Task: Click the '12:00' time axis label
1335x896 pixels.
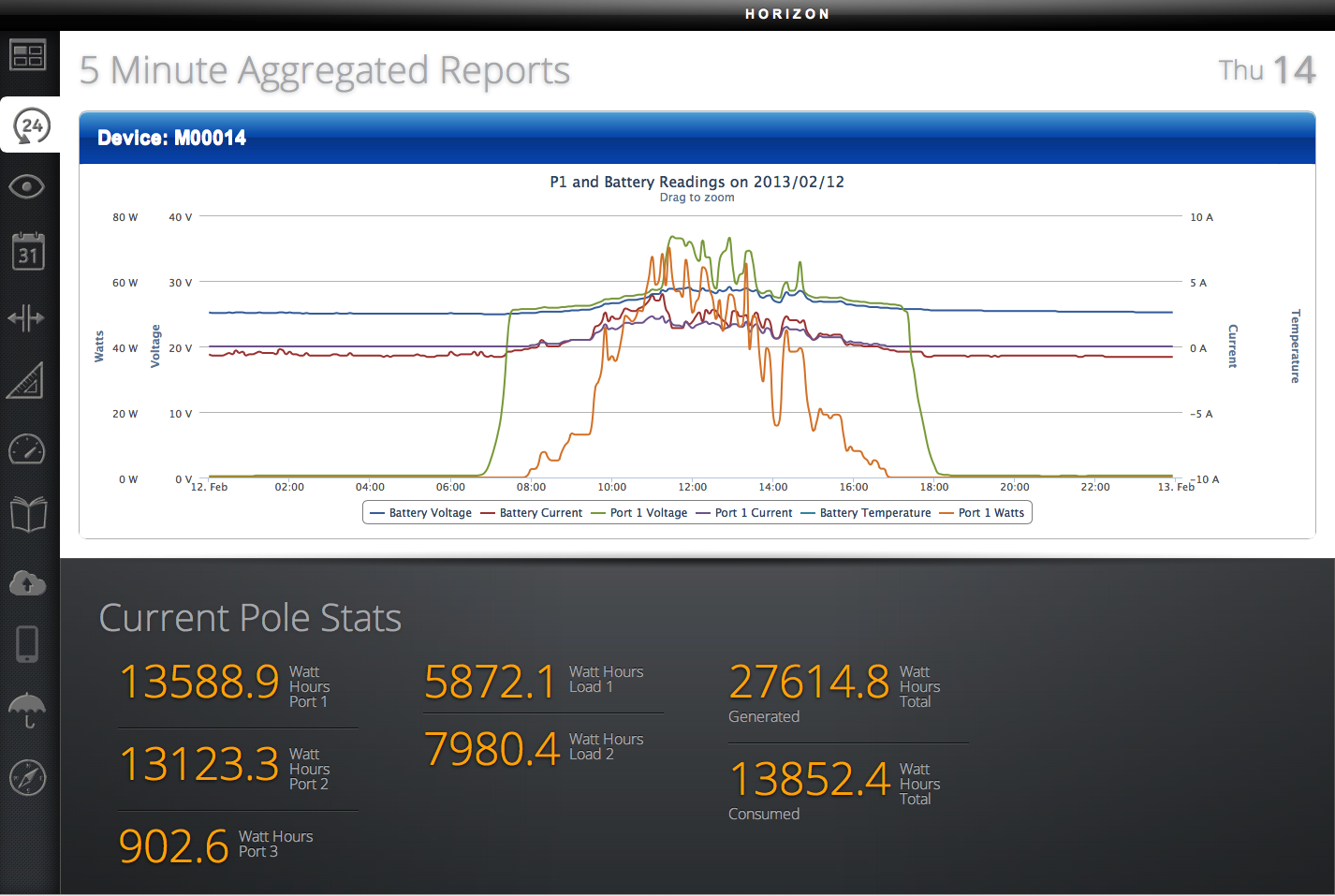Action: 693,487
